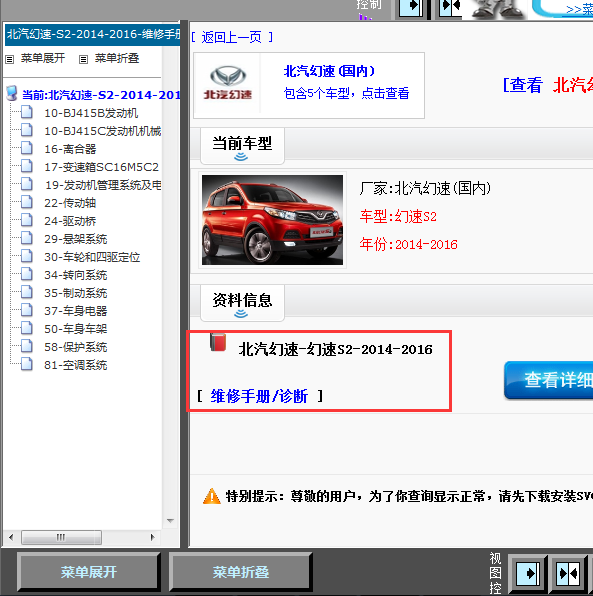Click horizontal scrollbar left arrow
593x596 pixels.
point(11,537)
